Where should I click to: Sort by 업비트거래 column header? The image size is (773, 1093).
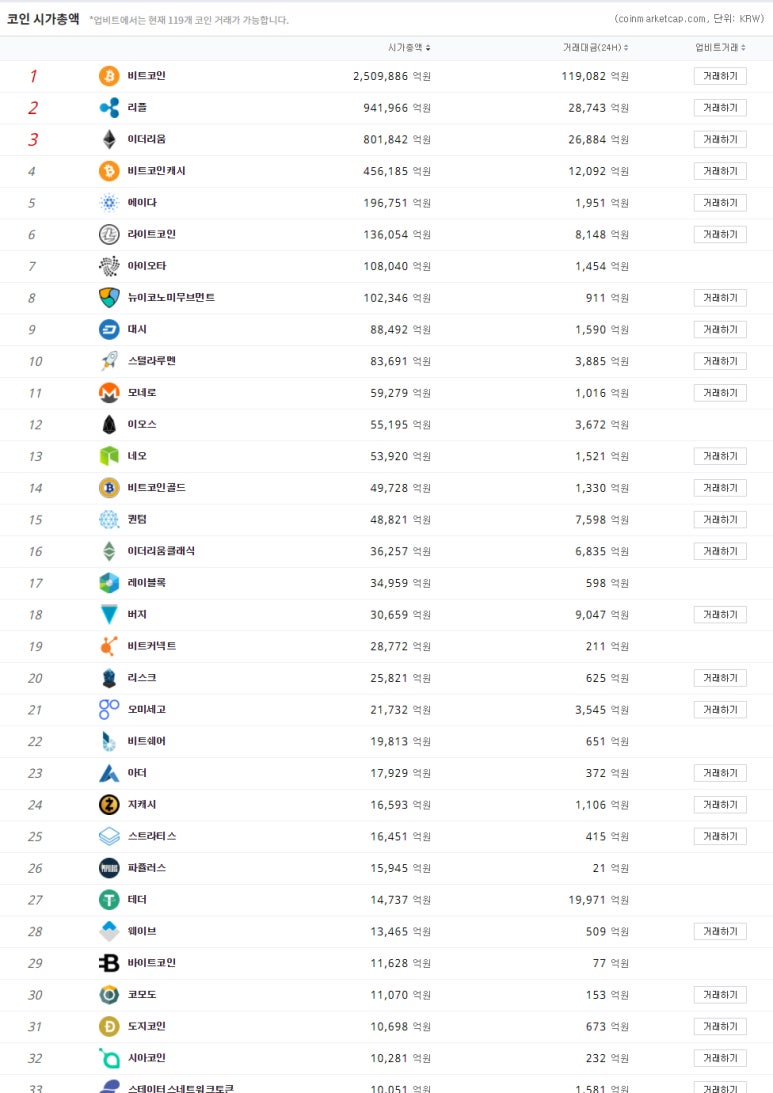pyautogui.click(x=720, y=47)
